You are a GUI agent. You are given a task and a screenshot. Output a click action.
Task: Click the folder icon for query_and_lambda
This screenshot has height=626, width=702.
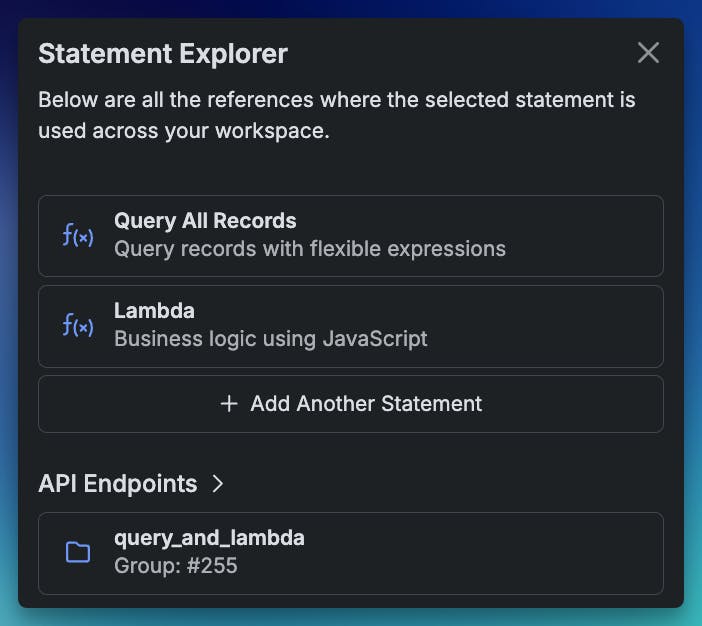click(78, 552)
